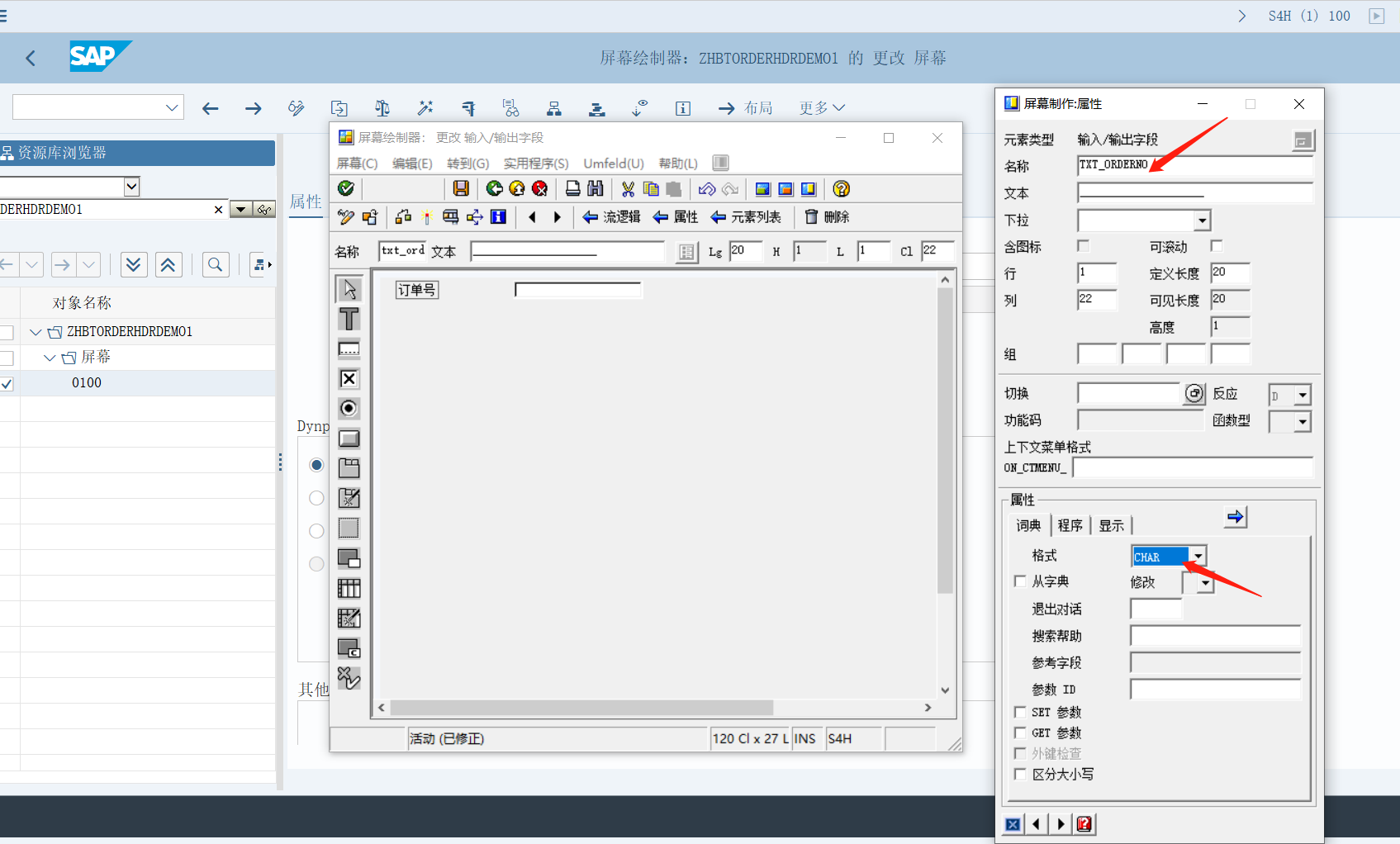Pick the Text field (T) element tool

[x=349, y=319]
